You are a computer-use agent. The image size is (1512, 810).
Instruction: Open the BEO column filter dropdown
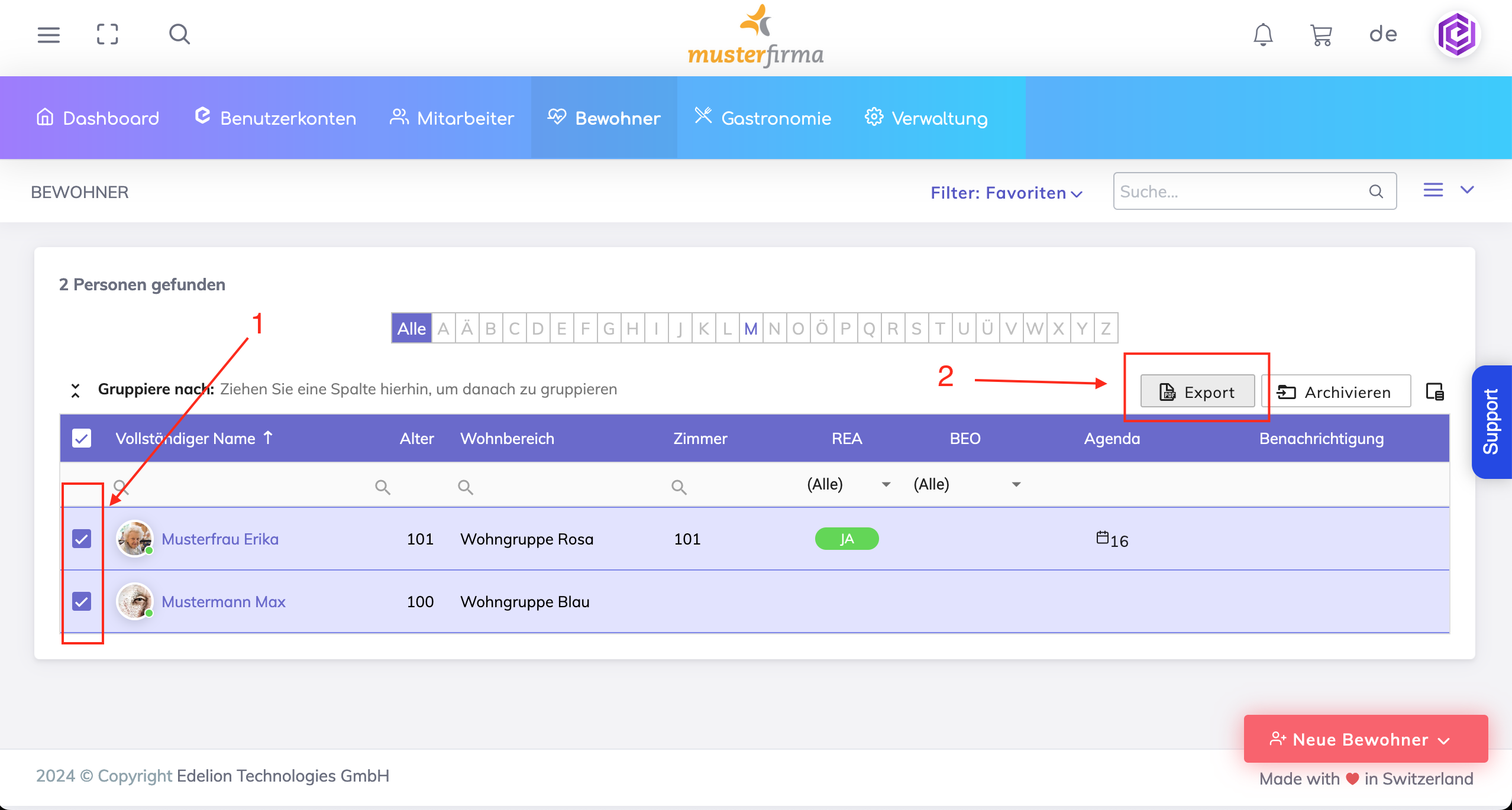[1016, 484]
